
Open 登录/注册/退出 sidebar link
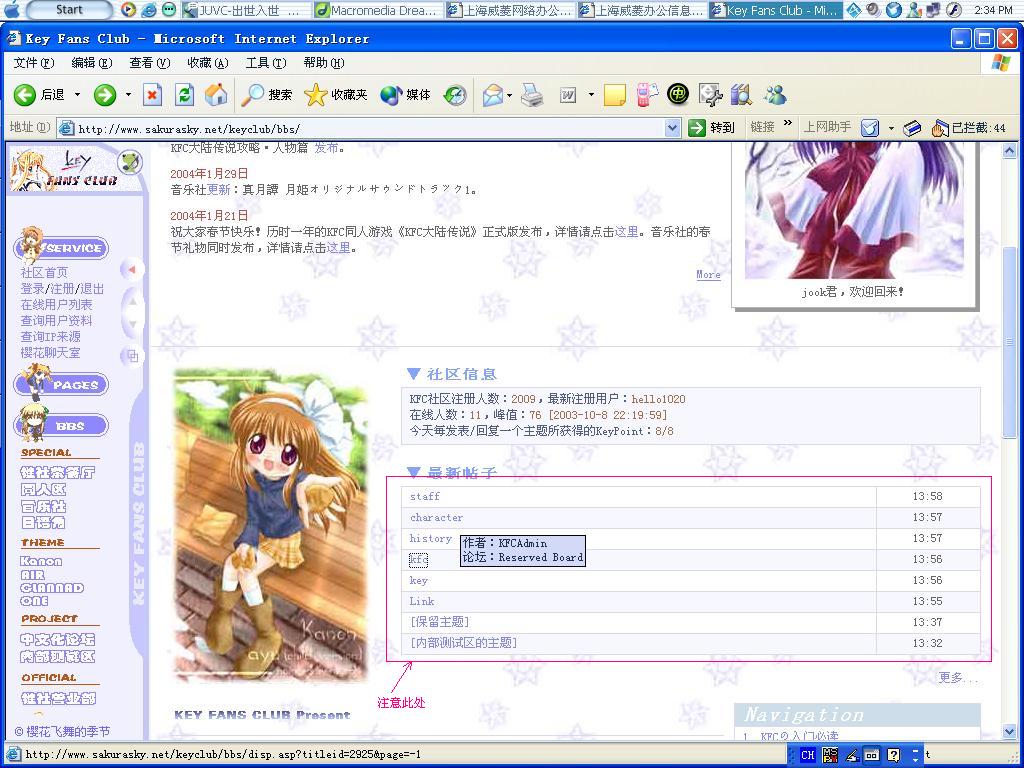[x=62, y=289]
